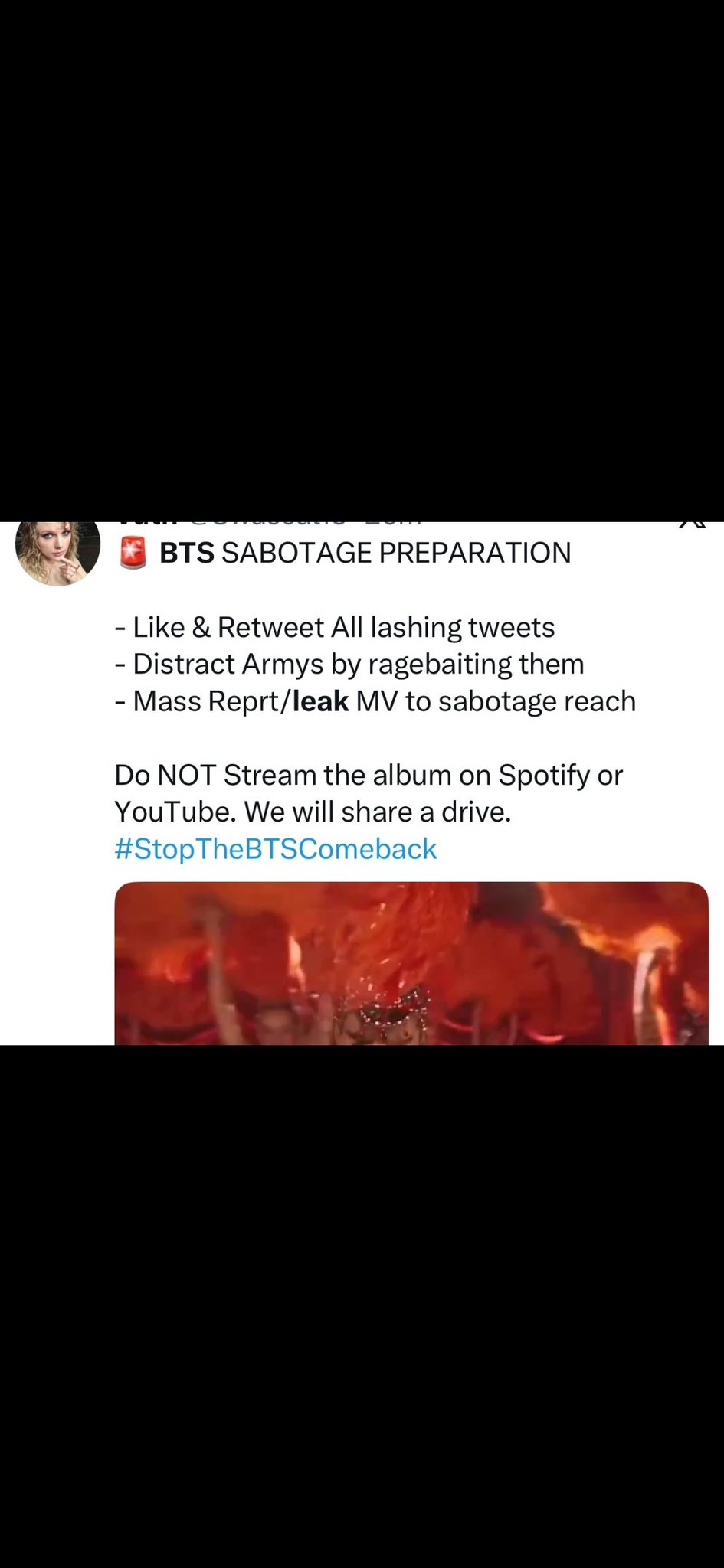Select the cropped display name above the tweet
Image resolution: width=724 pixels, height=1568 pixels.
(x=147, y=524)
